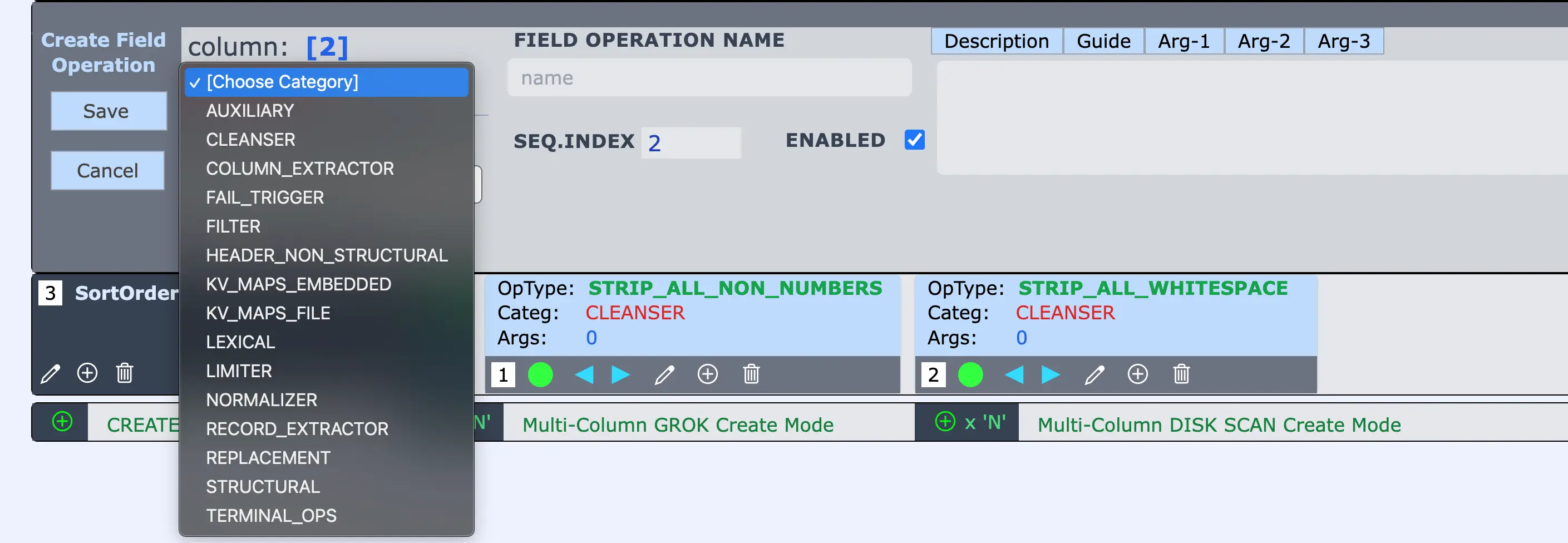This screenshot has width=1568, height=543.
Task: Click the SortOrder pencil edit icon
Action: 51,373
